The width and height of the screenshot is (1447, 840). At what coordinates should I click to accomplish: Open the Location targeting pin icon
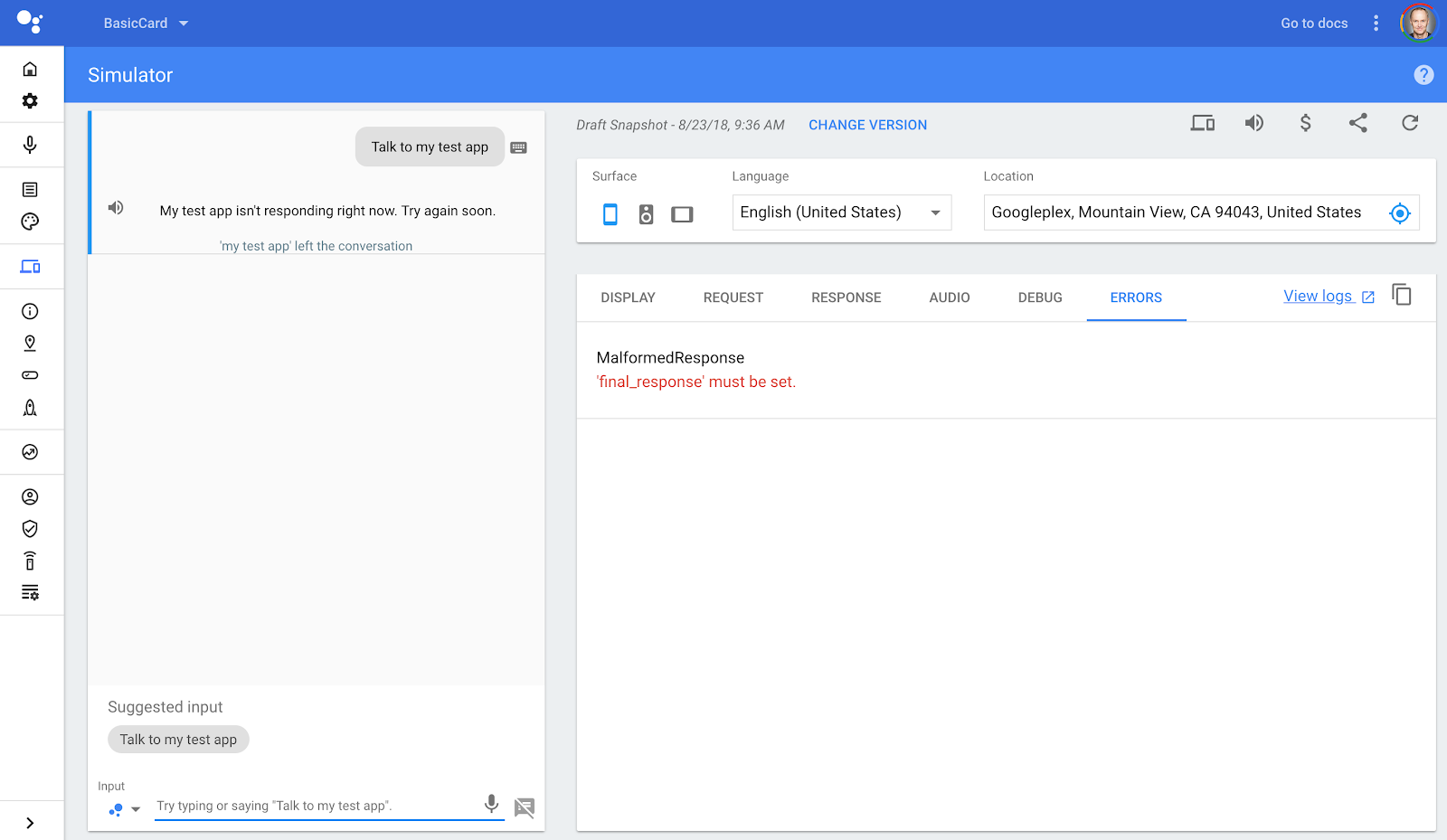[x=30, y=344]
